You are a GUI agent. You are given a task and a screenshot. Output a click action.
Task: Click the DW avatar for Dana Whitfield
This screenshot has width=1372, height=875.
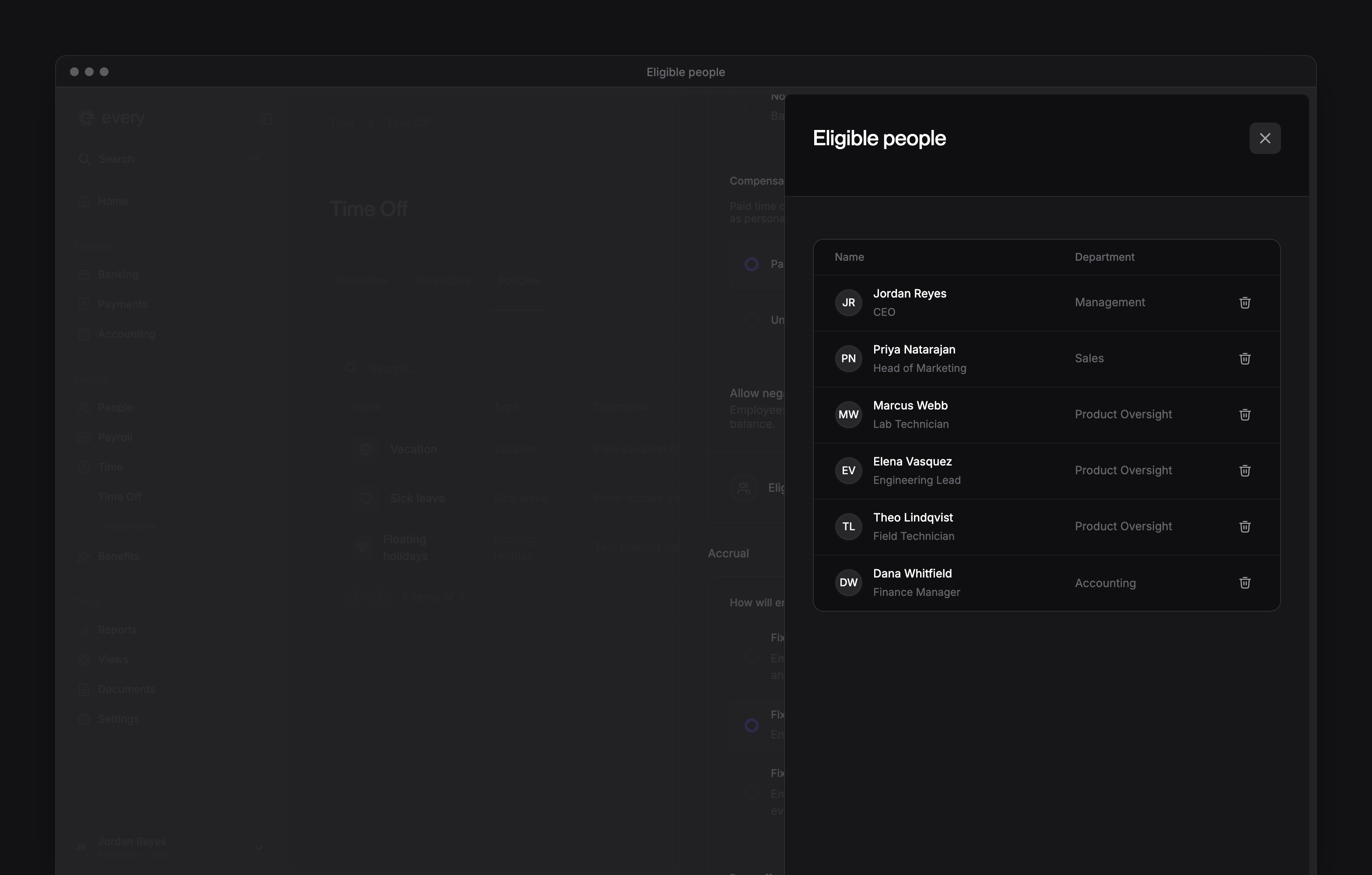(x=848, y=583)
